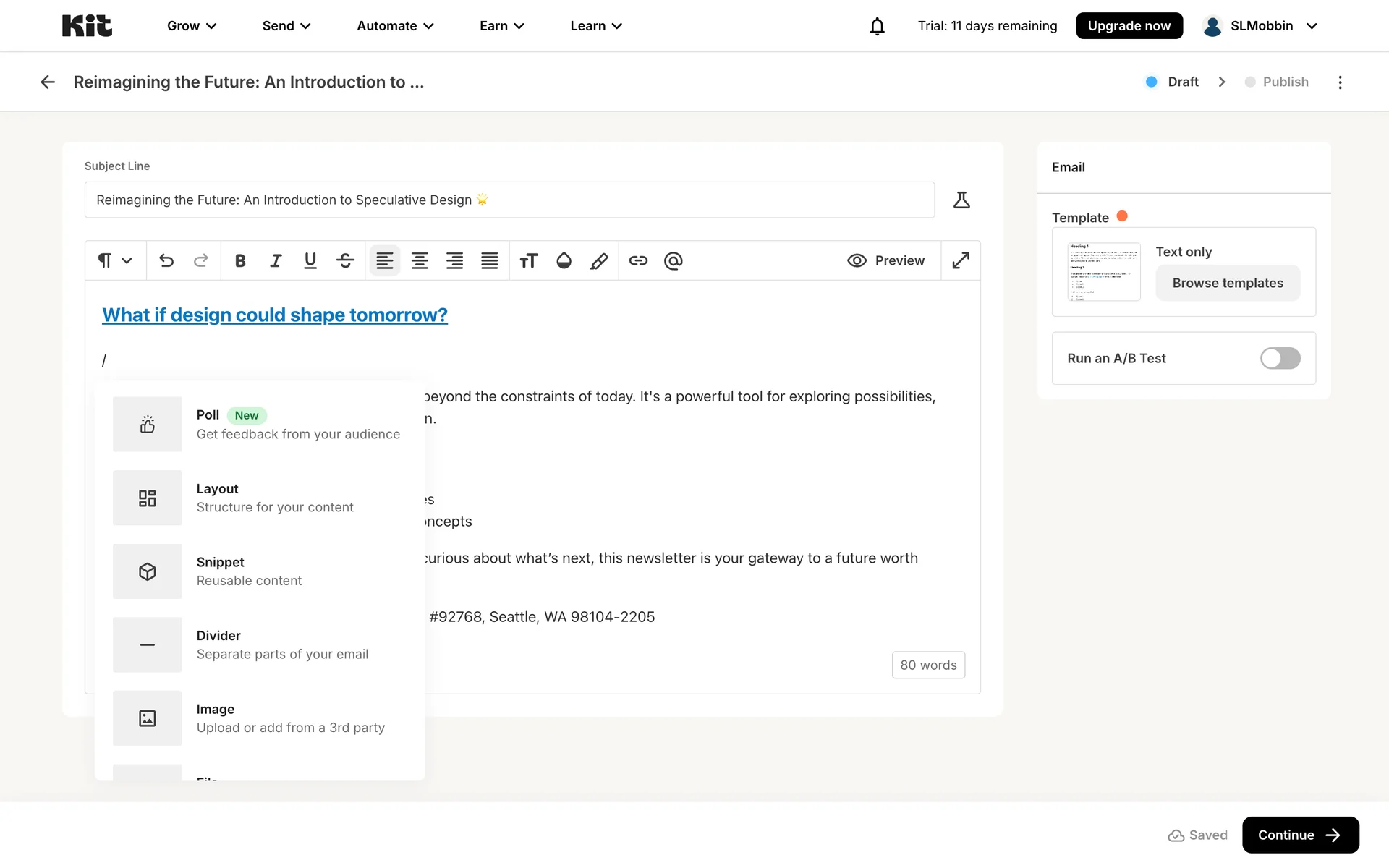Toggle bold formatting
The height and width of the screenshot is (868, 1389).
pyautogui.click(x=240, y=260)
